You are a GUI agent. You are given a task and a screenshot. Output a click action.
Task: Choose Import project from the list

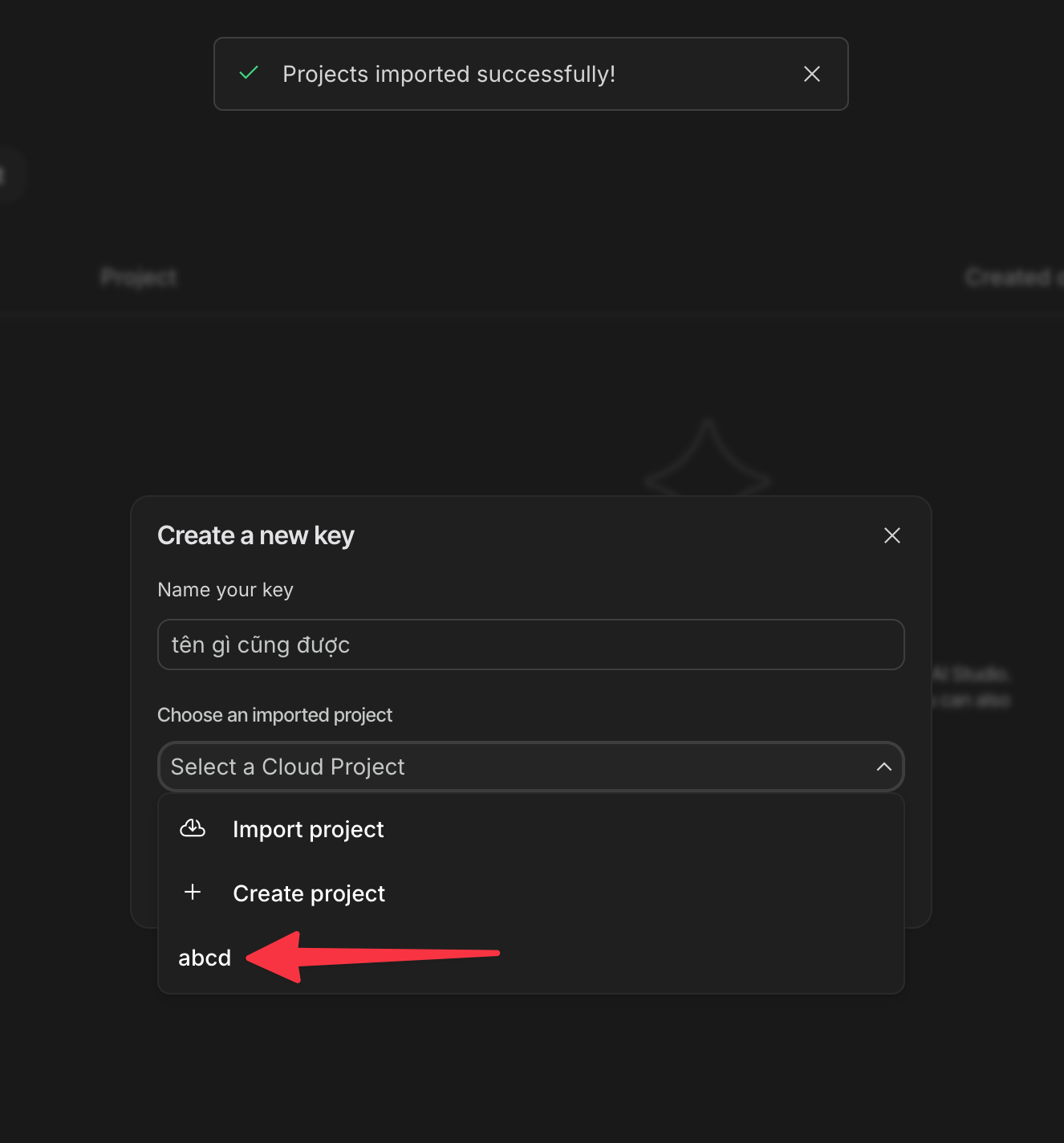tap(308, 829)
